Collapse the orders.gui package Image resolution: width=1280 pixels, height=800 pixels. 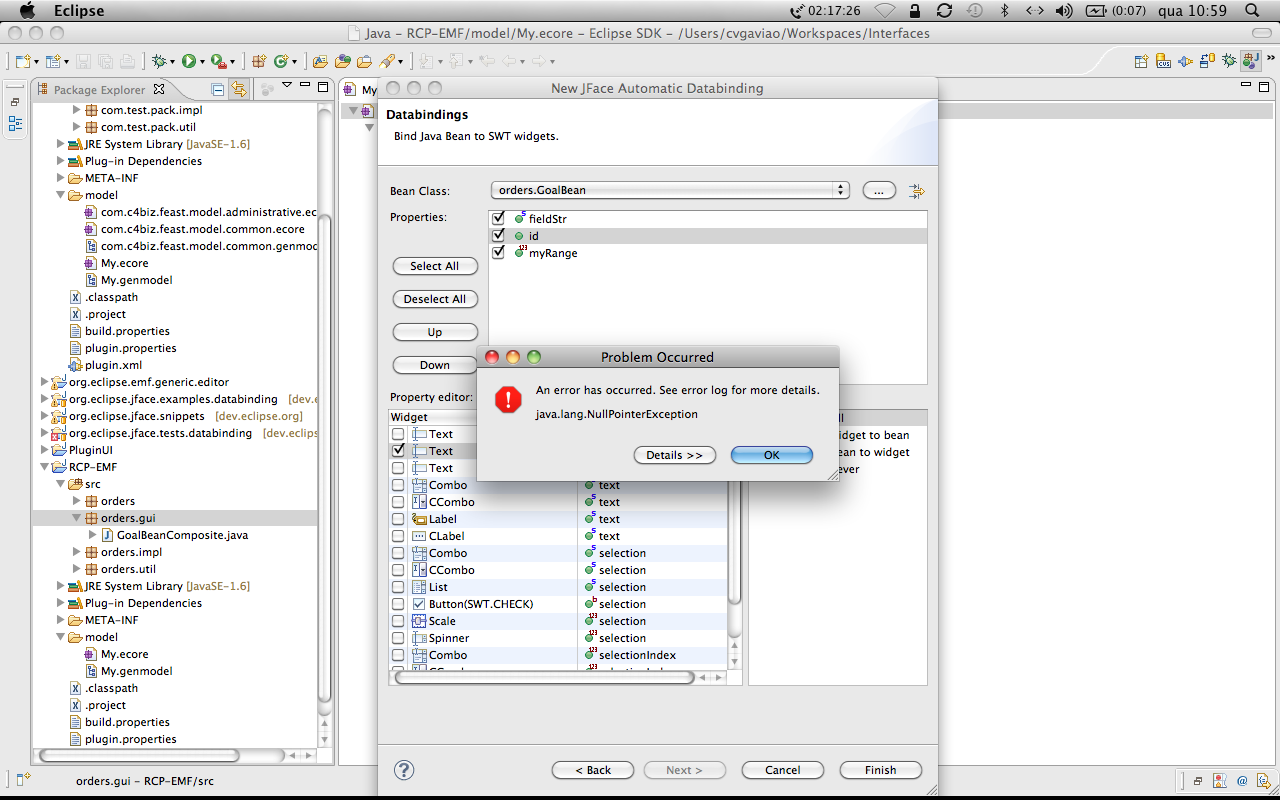76,518
